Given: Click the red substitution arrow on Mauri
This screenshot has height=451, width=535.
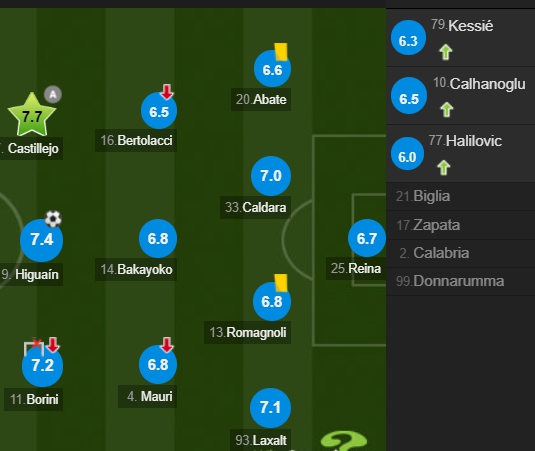Looking at the screenshot, I should (x=167, y=345).
